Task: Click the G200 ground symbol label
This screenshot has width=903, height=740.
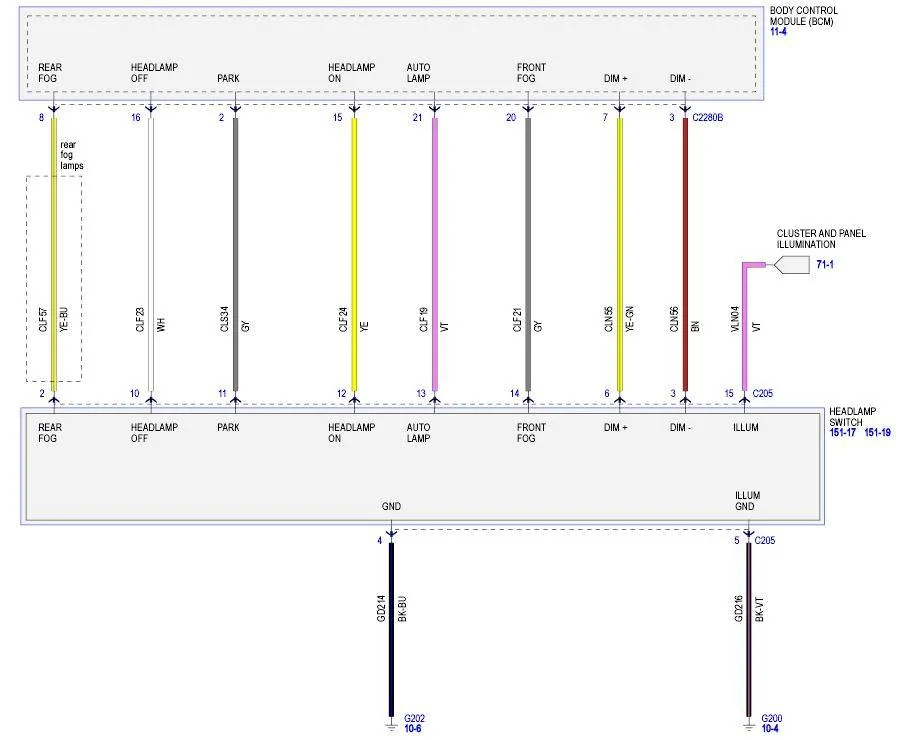Action: click(772, 719)
